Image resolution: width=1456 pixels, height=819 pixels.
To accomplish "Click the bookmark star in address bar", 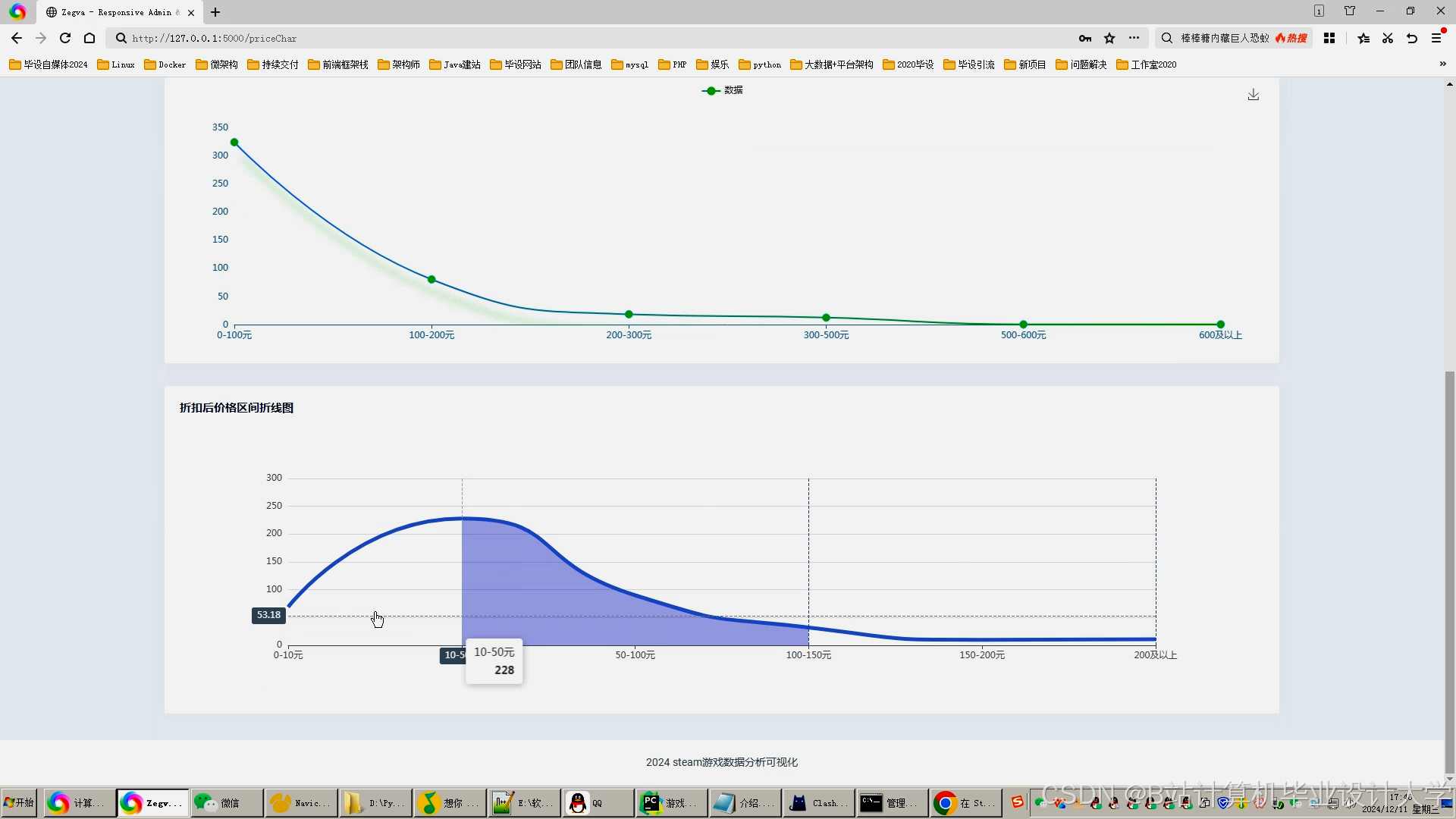I will (1109, 38).
